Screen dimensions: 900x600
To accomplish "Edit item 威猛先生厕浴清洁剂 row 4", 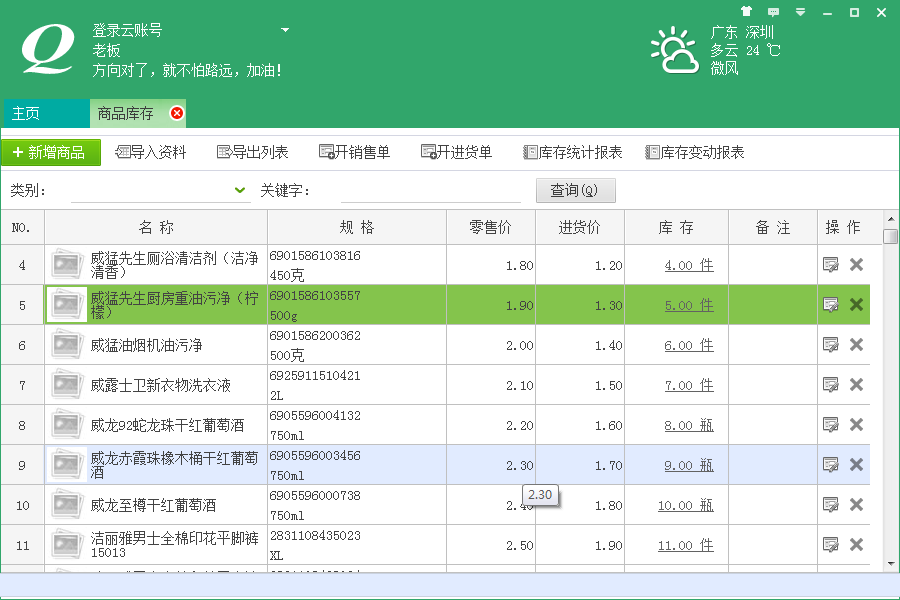I will (831, 265).
